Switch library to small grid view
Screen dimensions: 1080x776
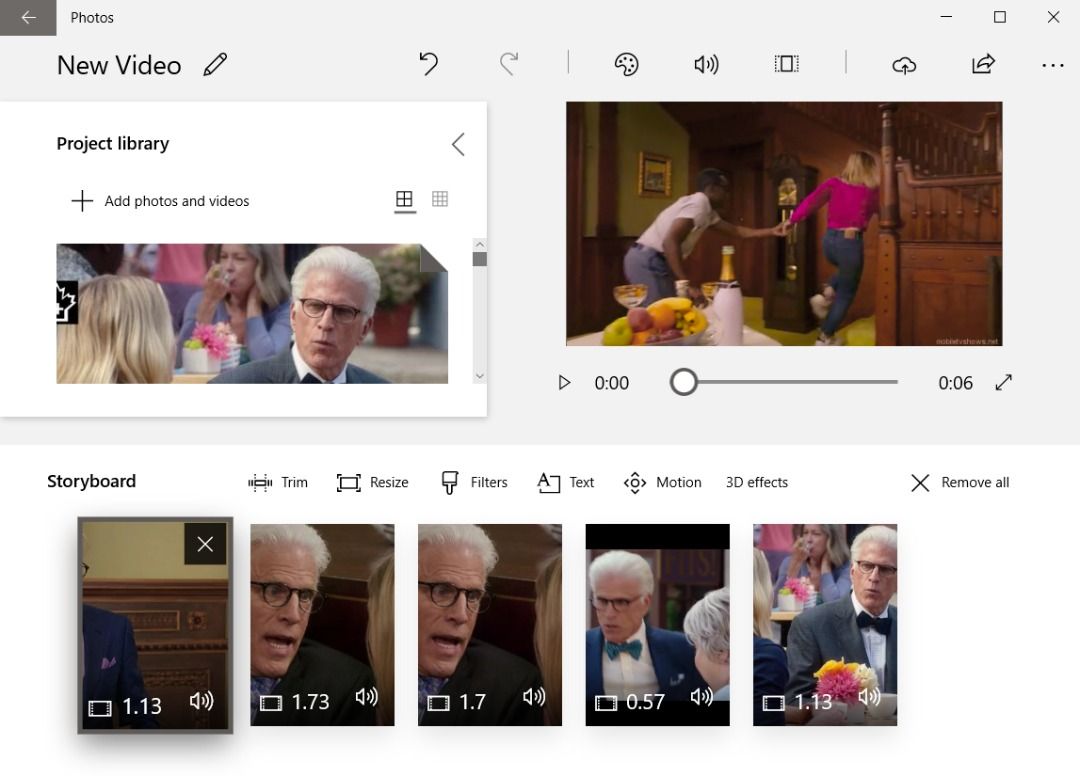(439, 199)
